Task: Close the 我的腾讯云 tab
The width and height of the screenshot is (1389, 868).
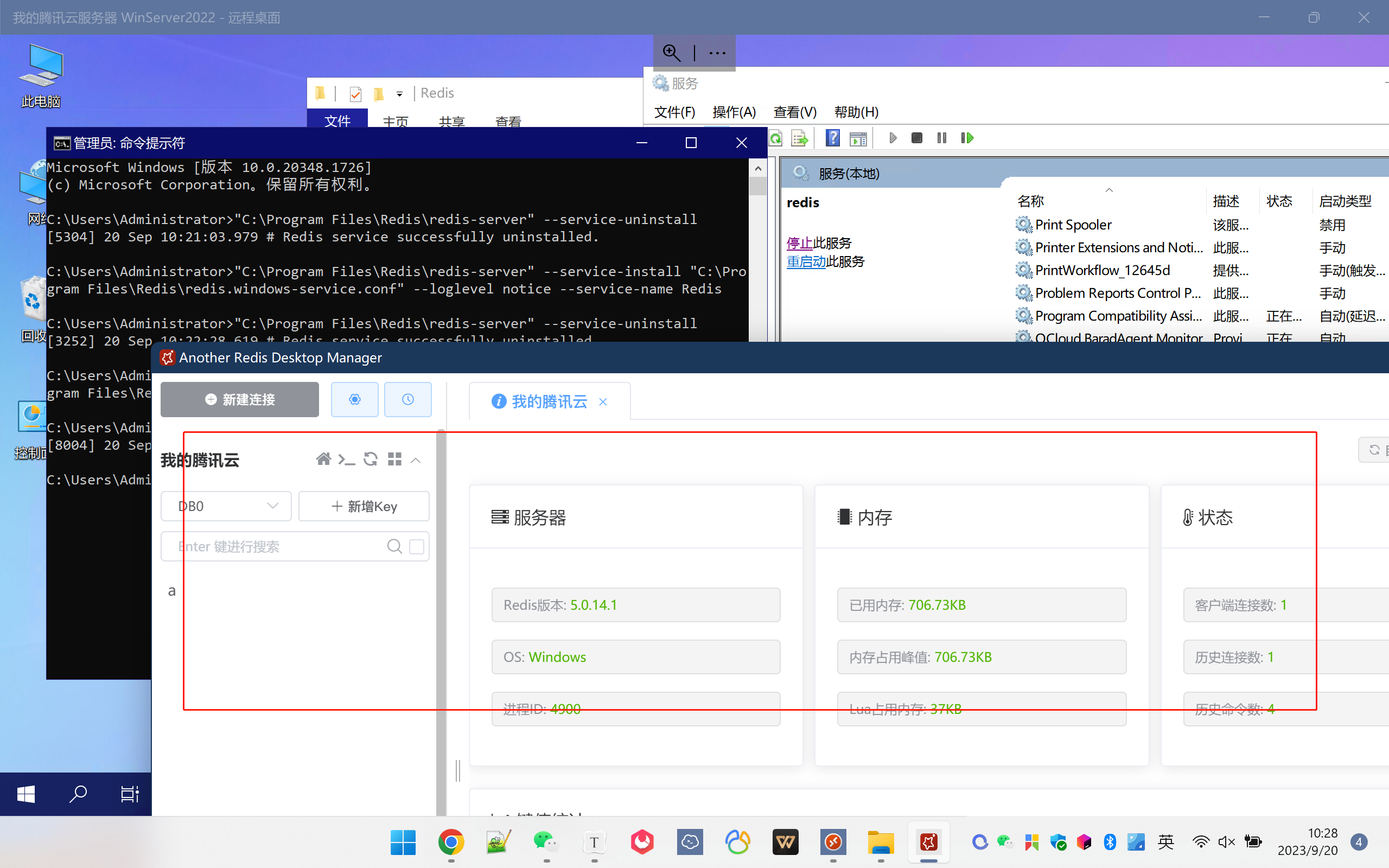Action: pyautogui.click(x=603, y=402)
